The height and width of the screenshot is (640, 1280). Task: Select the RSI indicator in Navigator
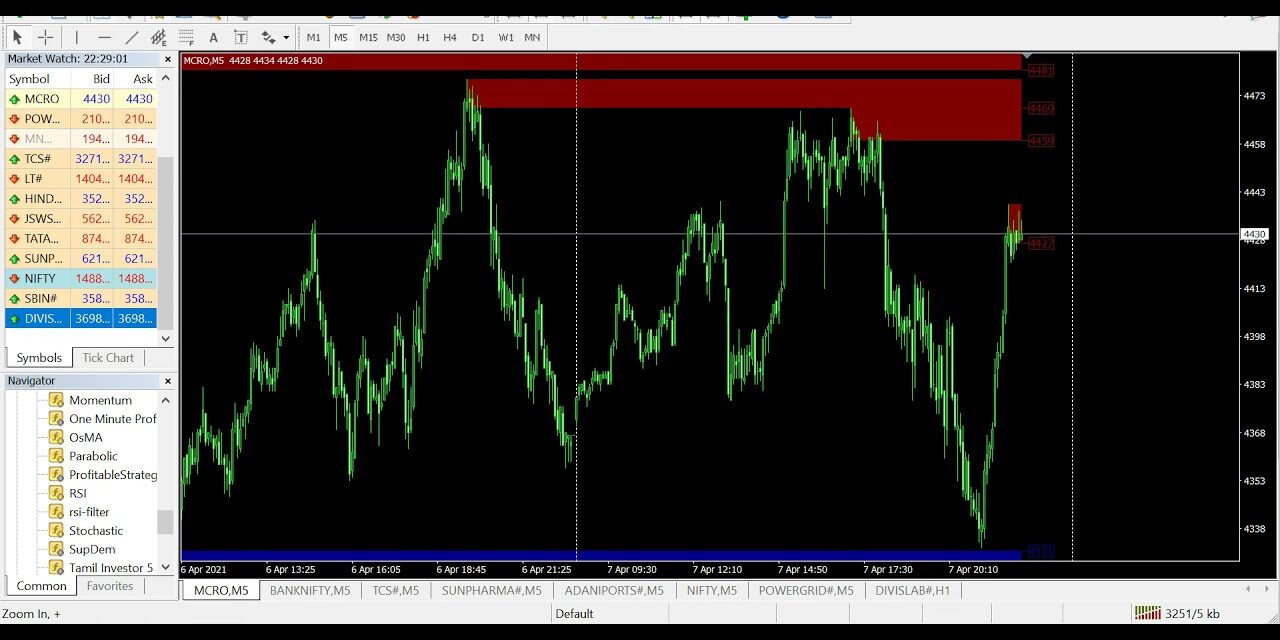(77, 493)
